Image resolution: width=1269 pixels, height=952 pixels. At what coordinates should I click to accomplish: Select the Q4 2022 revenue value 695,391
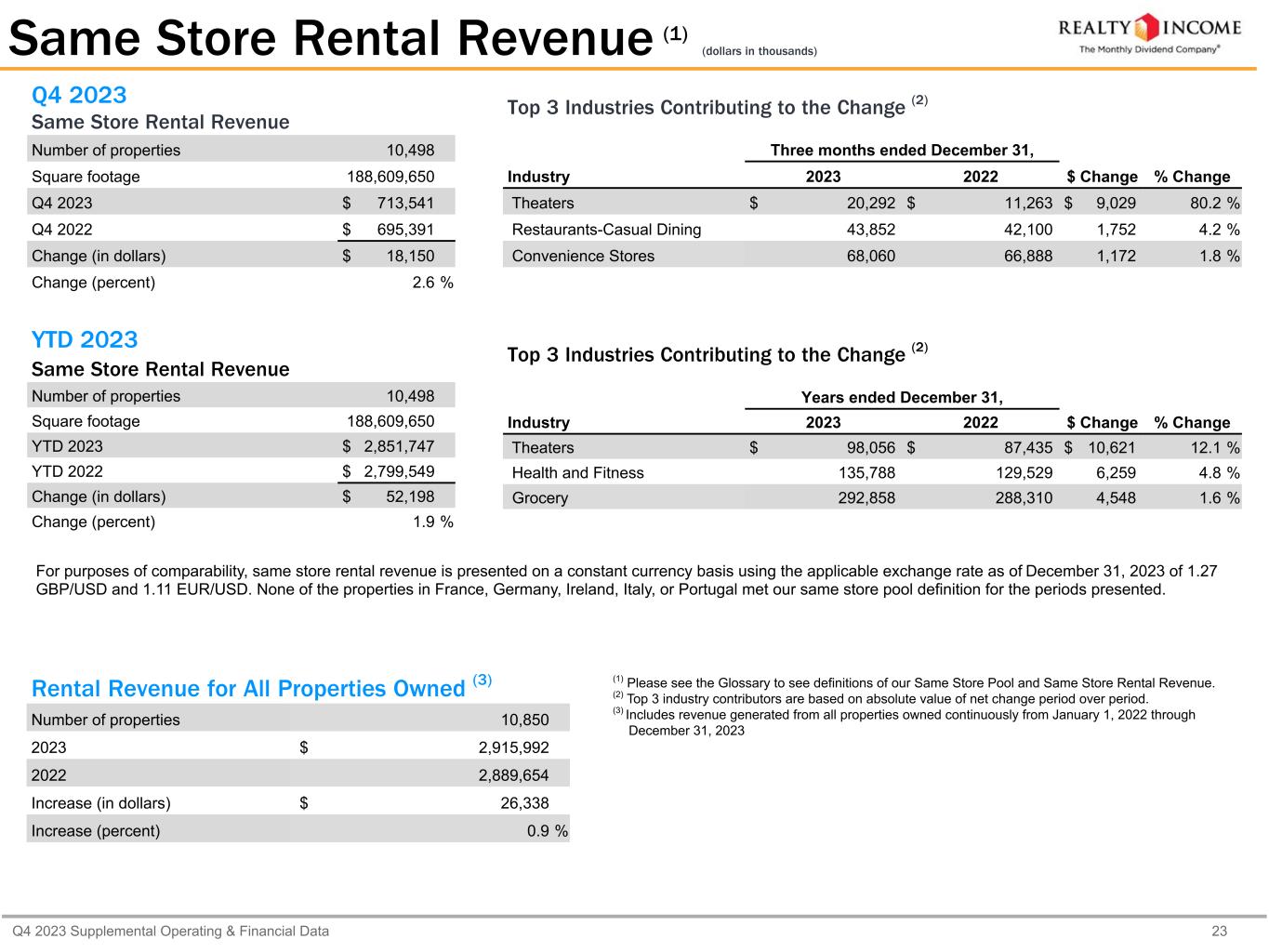[x=405, y=230]
